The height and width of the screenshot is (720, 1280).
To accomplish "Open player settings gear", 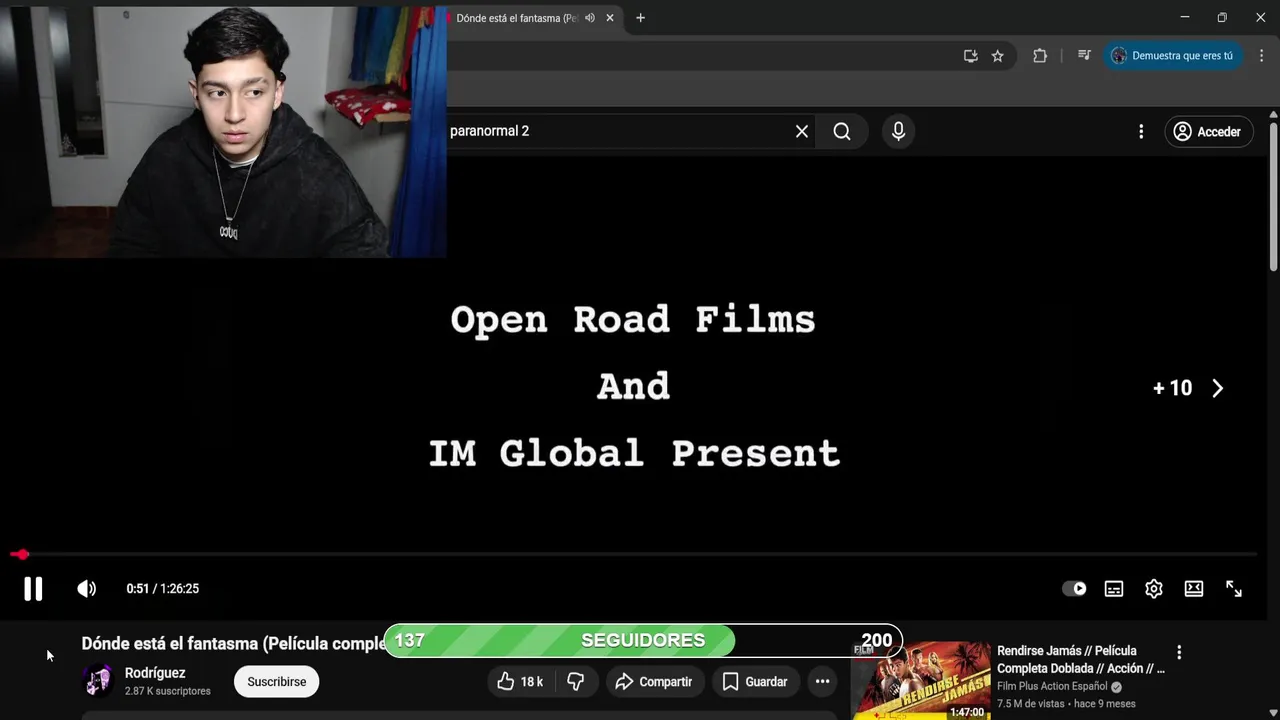I will click(1154, 589).
